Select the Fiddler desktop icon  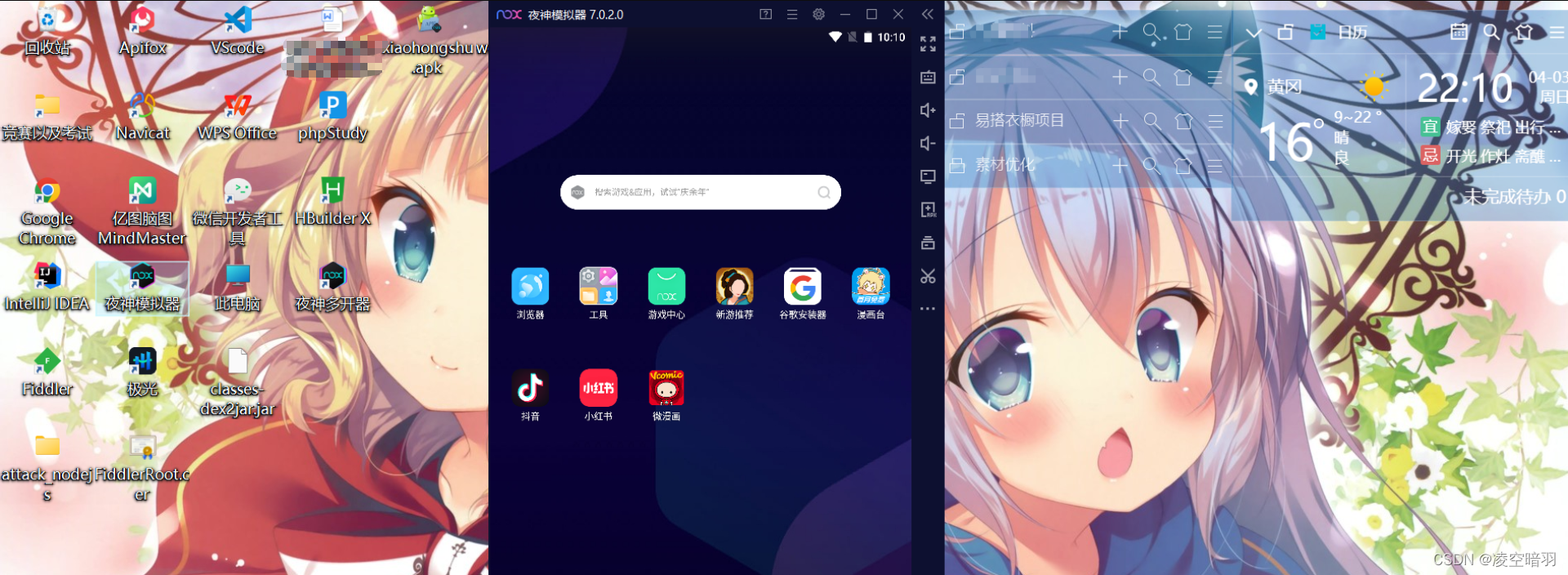point(47,372)
